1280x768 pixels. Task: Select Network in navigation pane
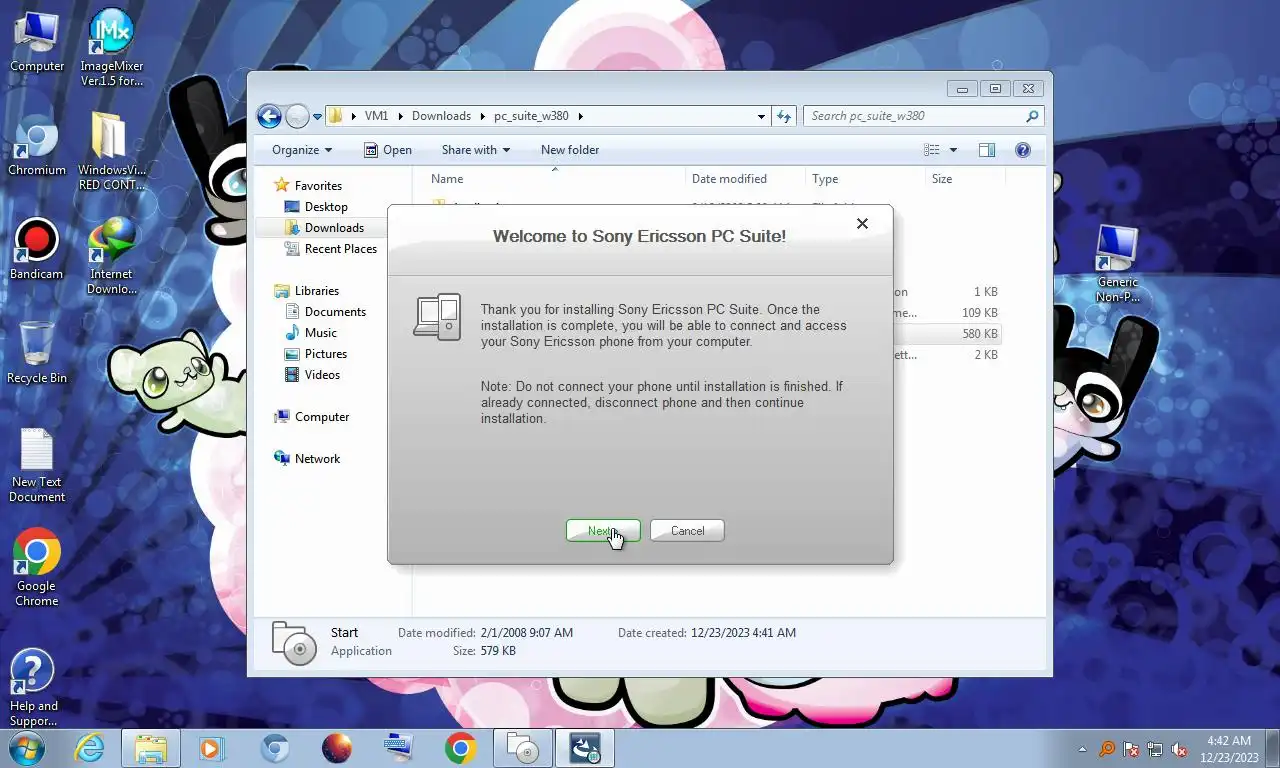click(x=307, y=459)
